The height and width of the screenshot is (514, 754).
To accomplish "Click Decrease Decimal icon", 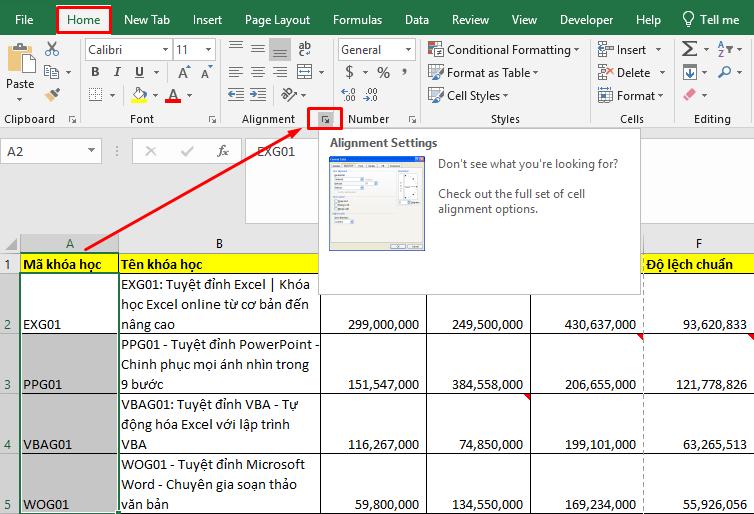I will [x=370, y=95].
